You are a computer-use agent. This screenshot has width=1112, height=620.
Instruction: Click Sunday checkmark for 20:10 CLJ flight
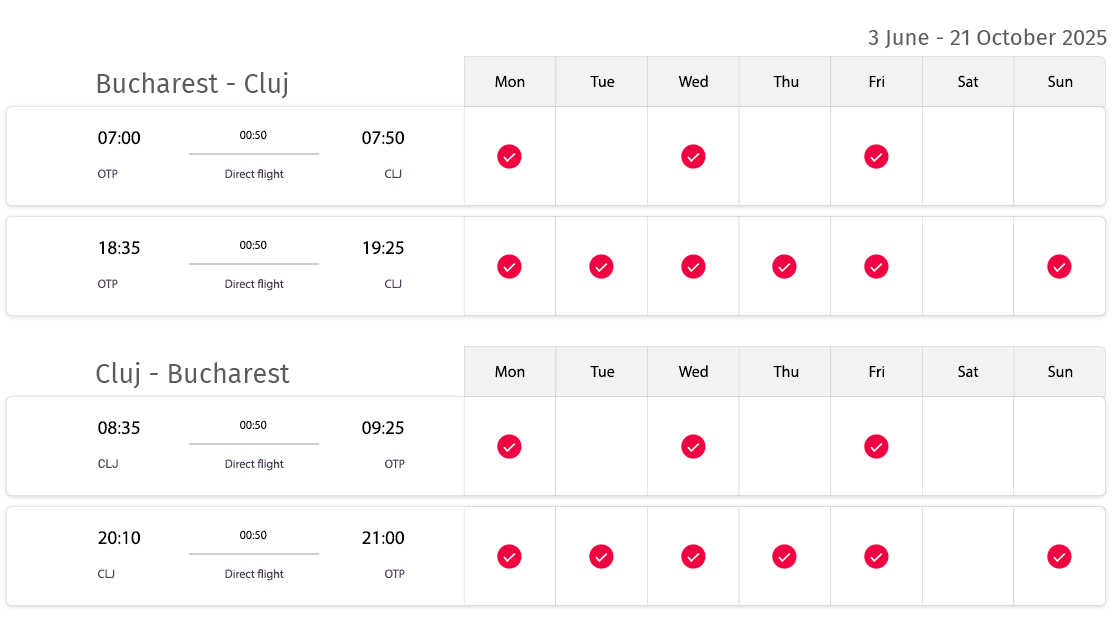[1059, 557]
